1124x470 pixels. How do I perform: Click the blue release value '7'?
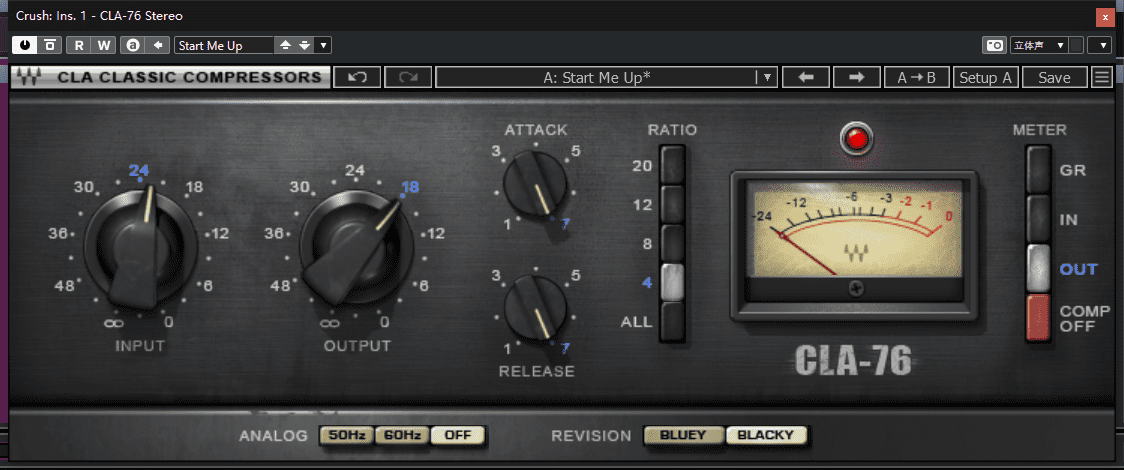566,349
